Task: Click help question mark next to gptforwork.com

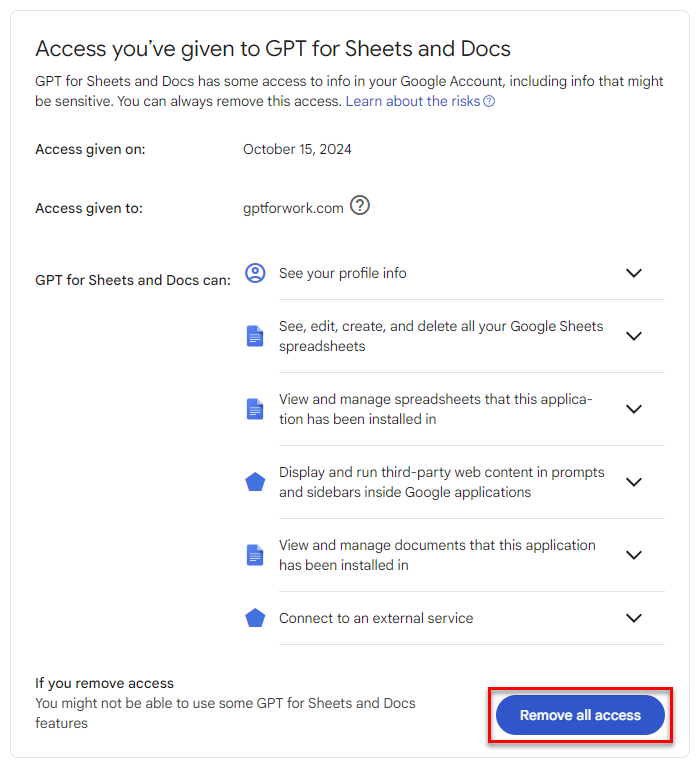Action: [x=360, y=206]
